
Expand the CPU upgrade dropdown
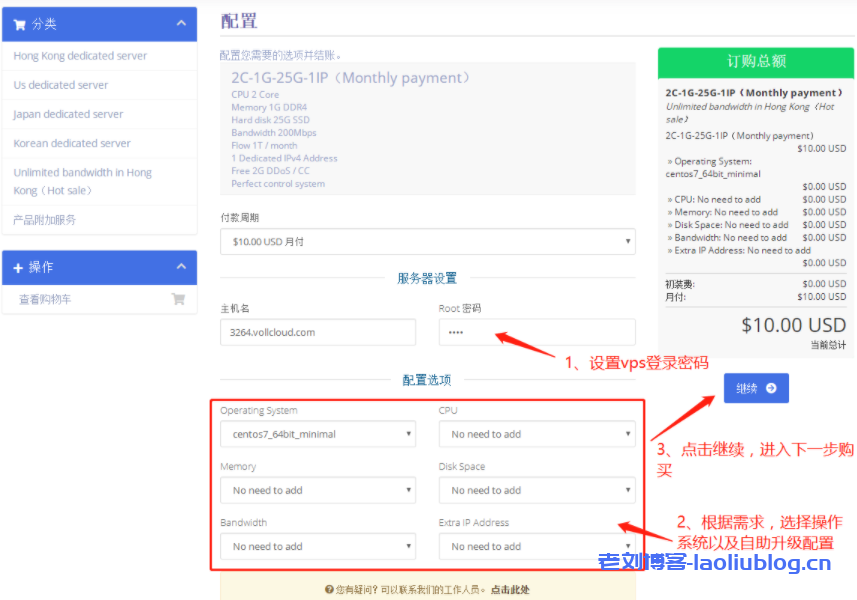[536, 434]
